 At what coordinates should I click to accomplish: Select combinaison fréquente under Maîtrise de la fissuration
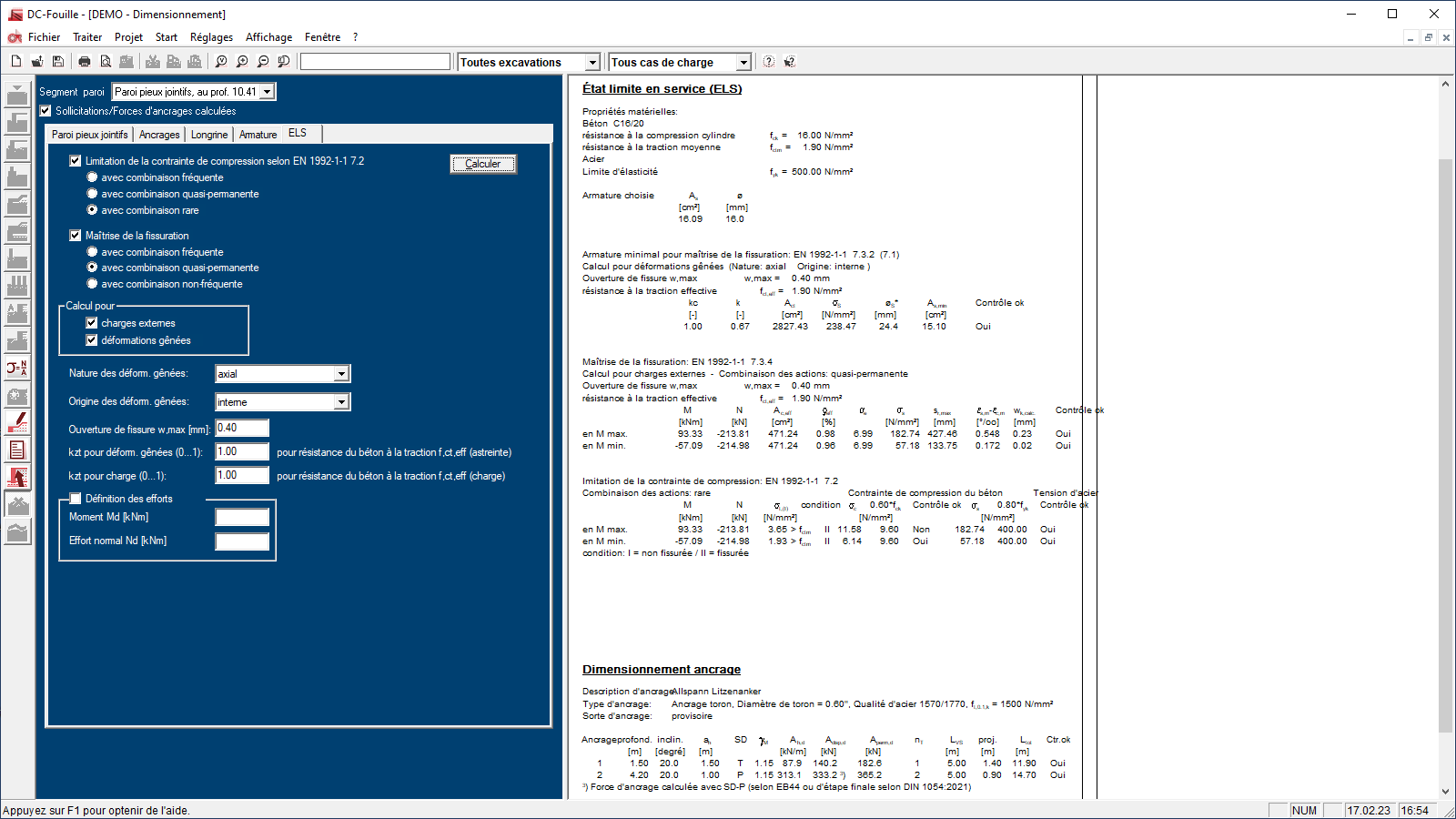pos(92,252)
